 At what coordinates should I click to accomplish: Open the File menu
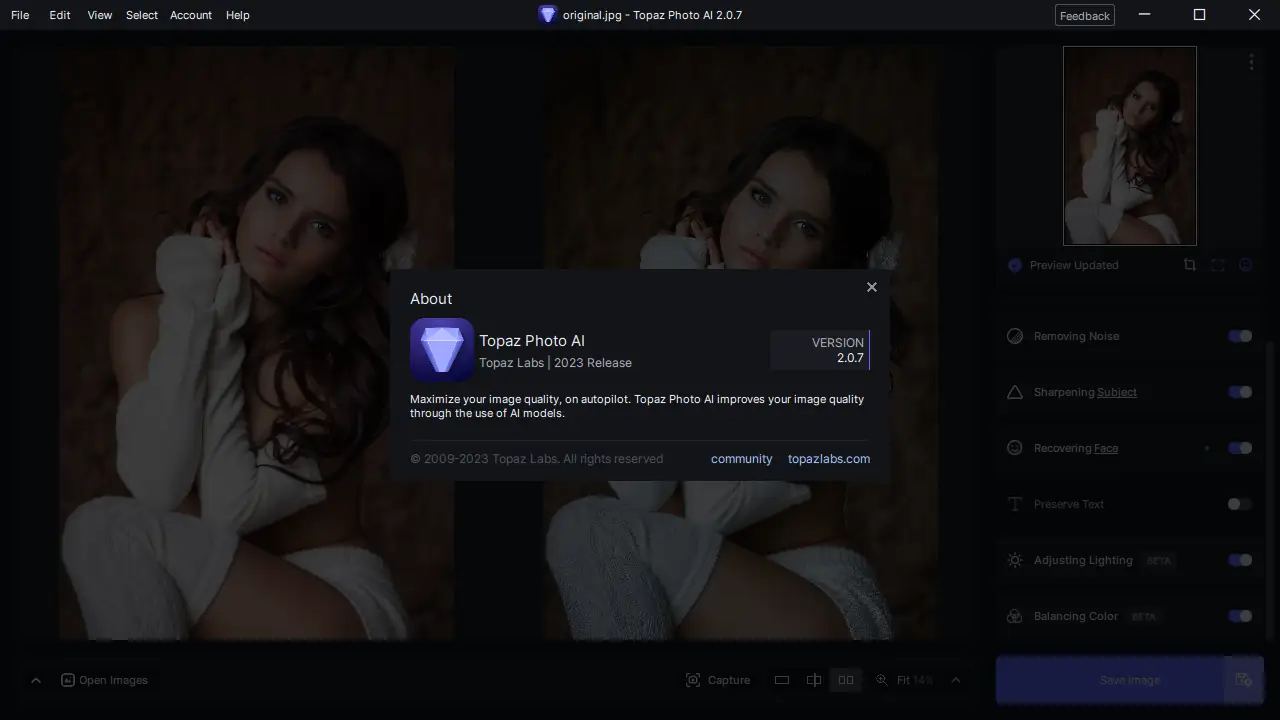(x=20, y=15)
